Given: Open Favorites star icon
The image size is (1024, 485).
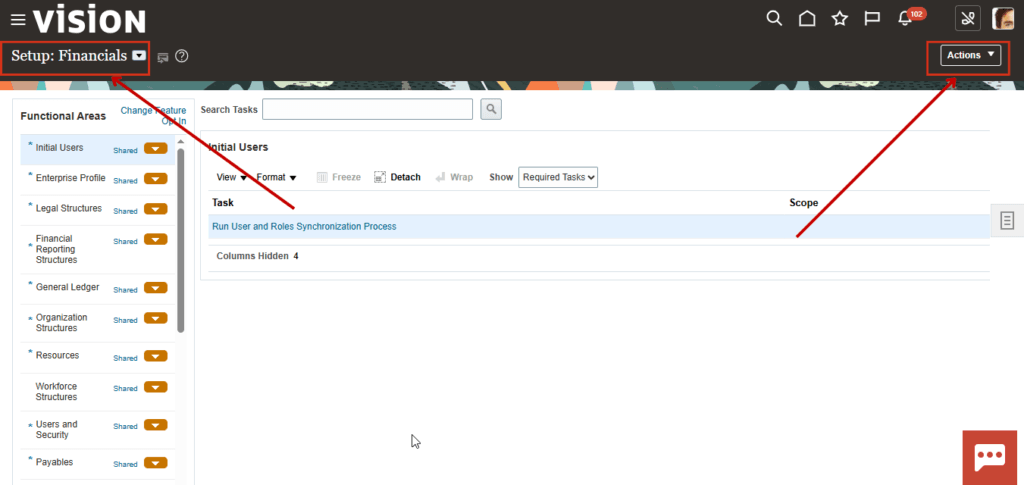Looking at the screenshot, I should click(x=840, y=19).
